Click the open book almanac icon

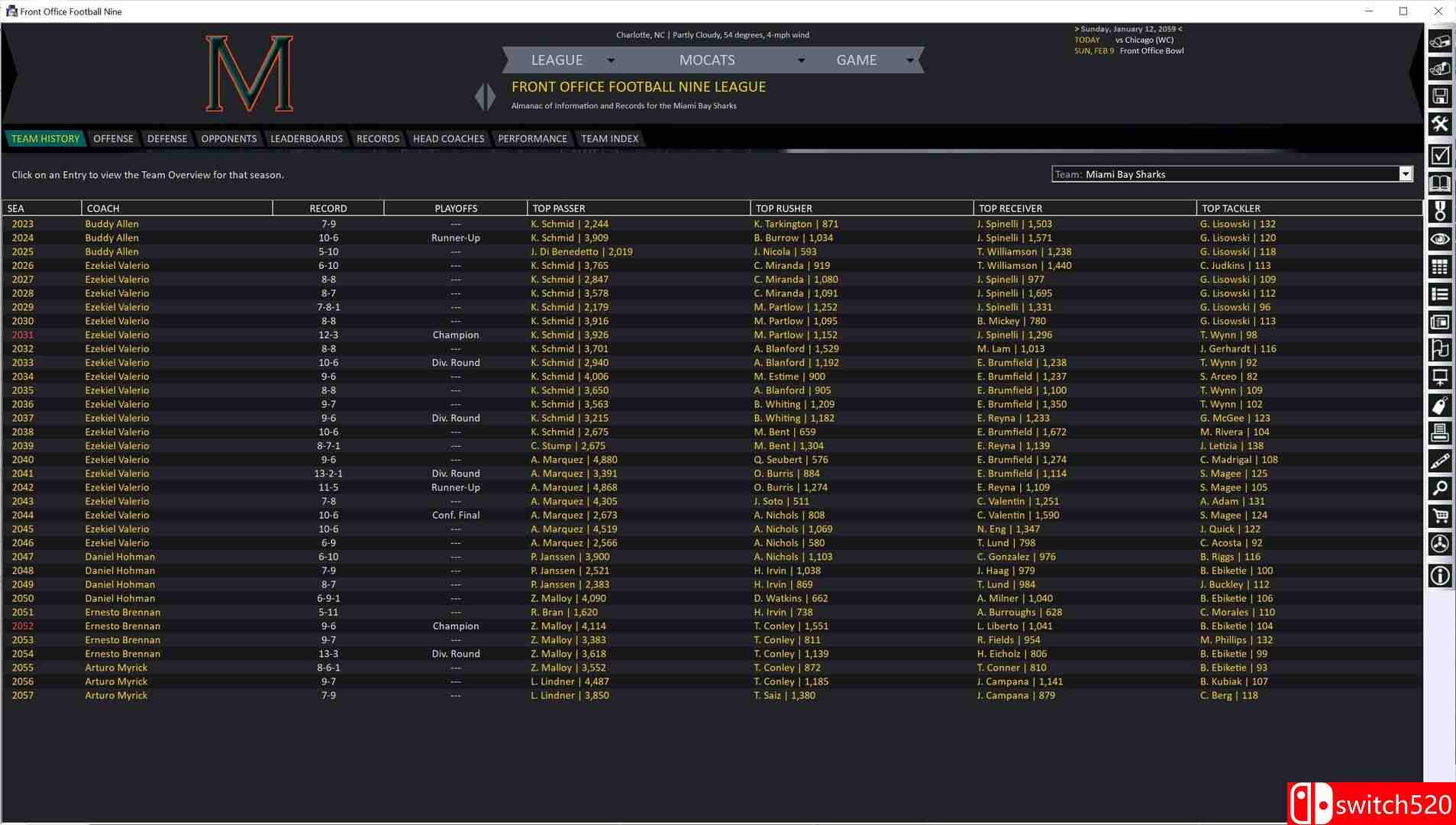pos(1439,183)
